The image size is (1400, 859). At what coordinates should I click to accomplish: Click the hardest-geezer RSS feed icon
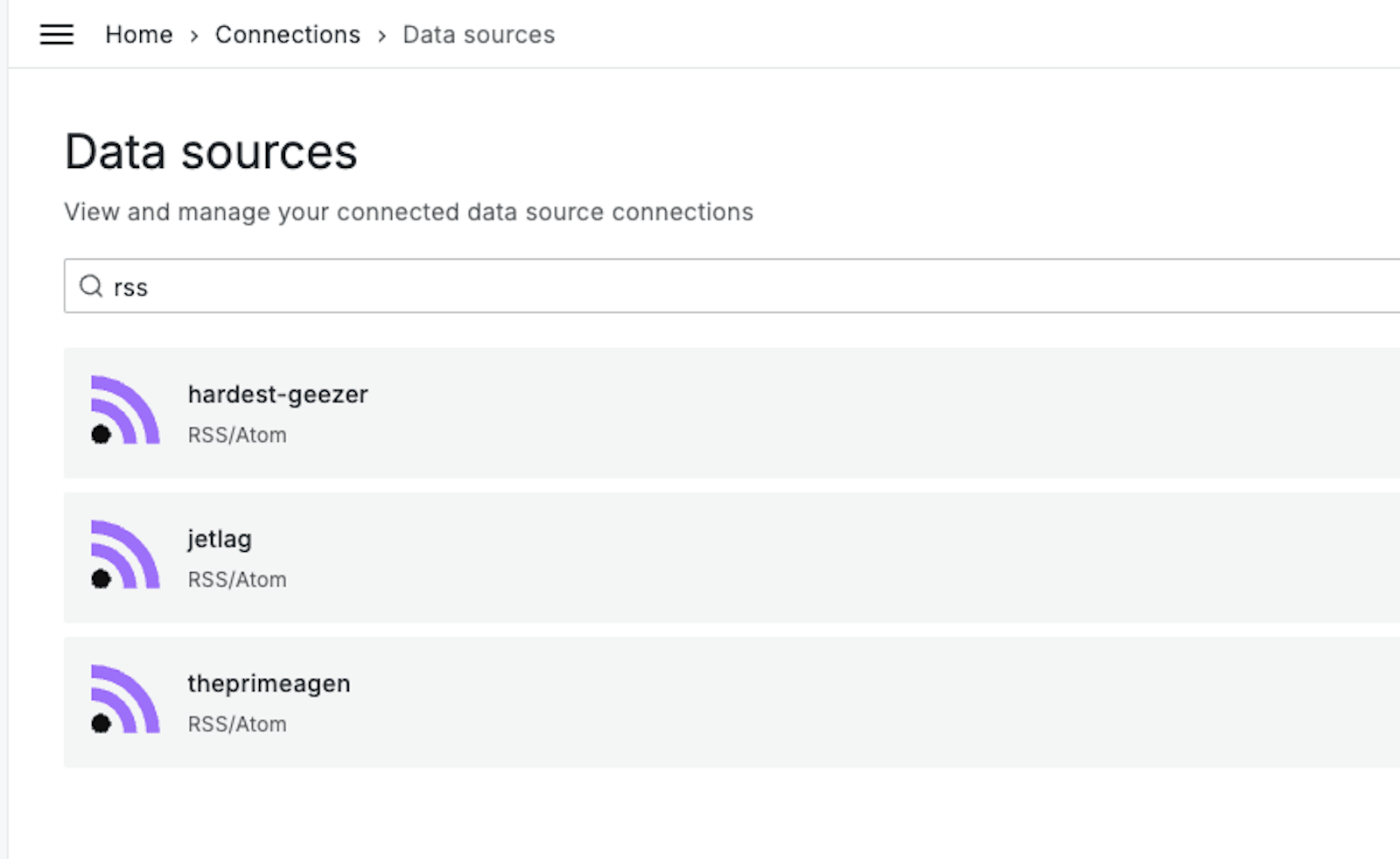[x=125, y=411]
